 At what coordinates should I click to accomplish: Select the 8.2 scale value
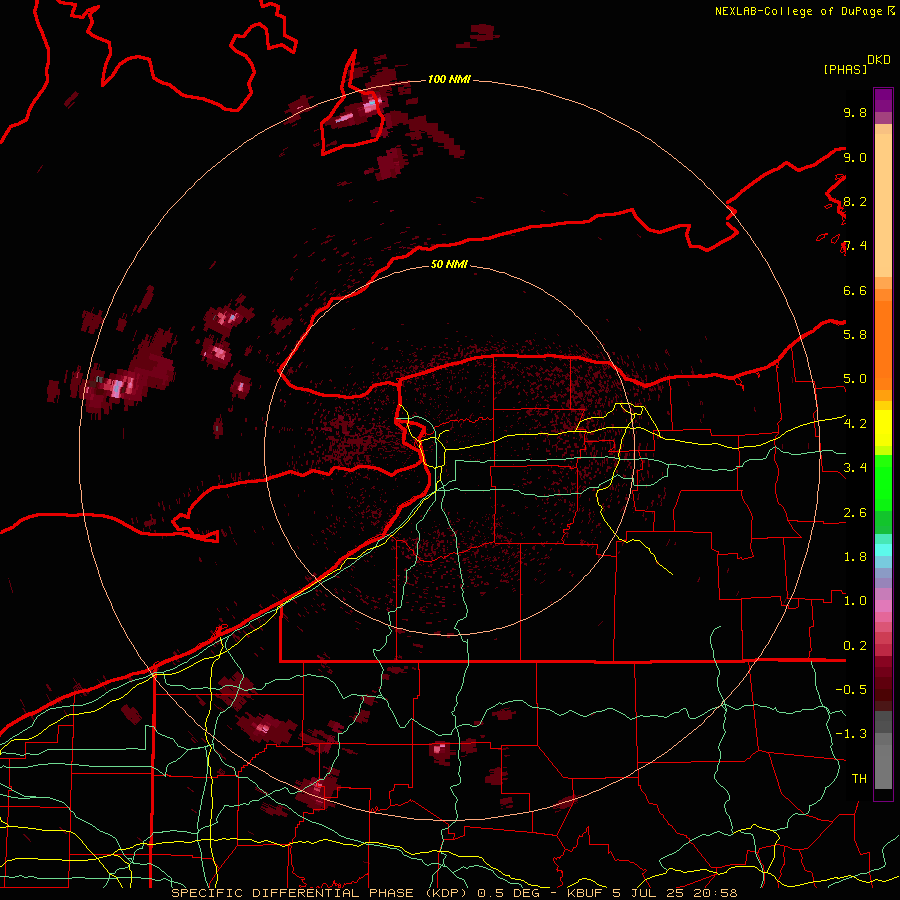[855, 201]
